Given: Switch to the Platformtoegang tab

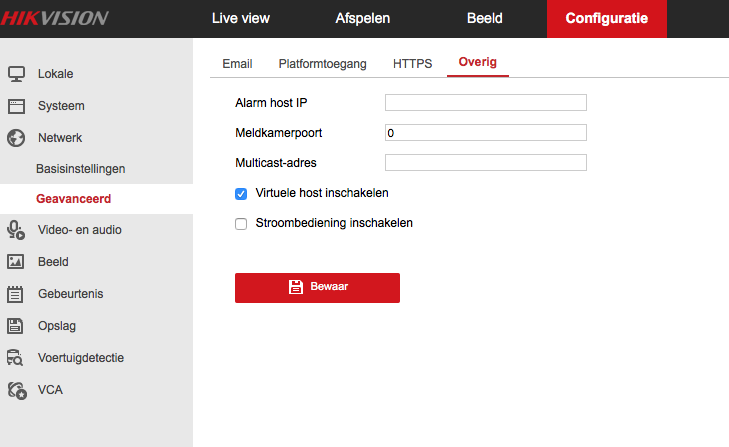Looking at the screenshot, I should click(x=322, y=64).
